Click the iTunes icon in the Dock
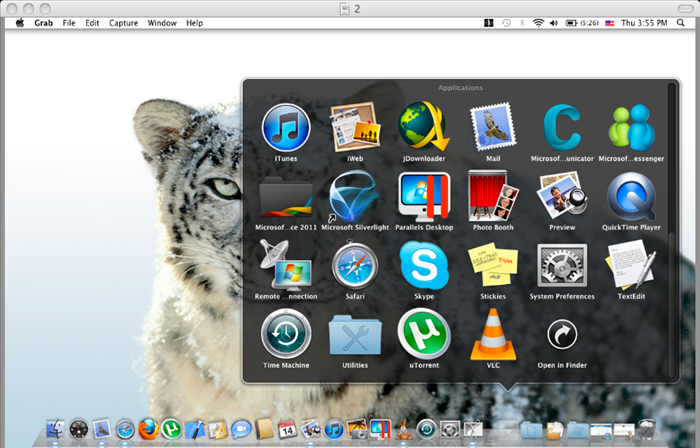 pos(333,430)
